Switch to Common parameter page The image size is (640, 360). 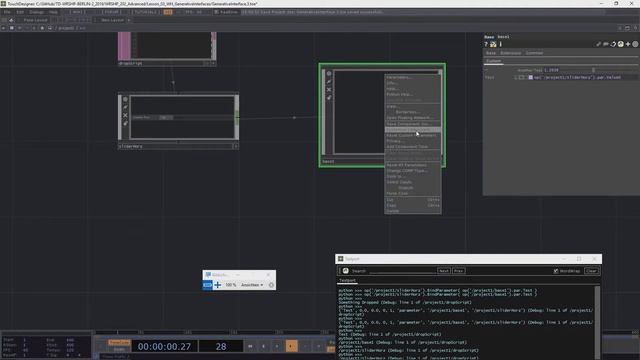pos(534,53)
